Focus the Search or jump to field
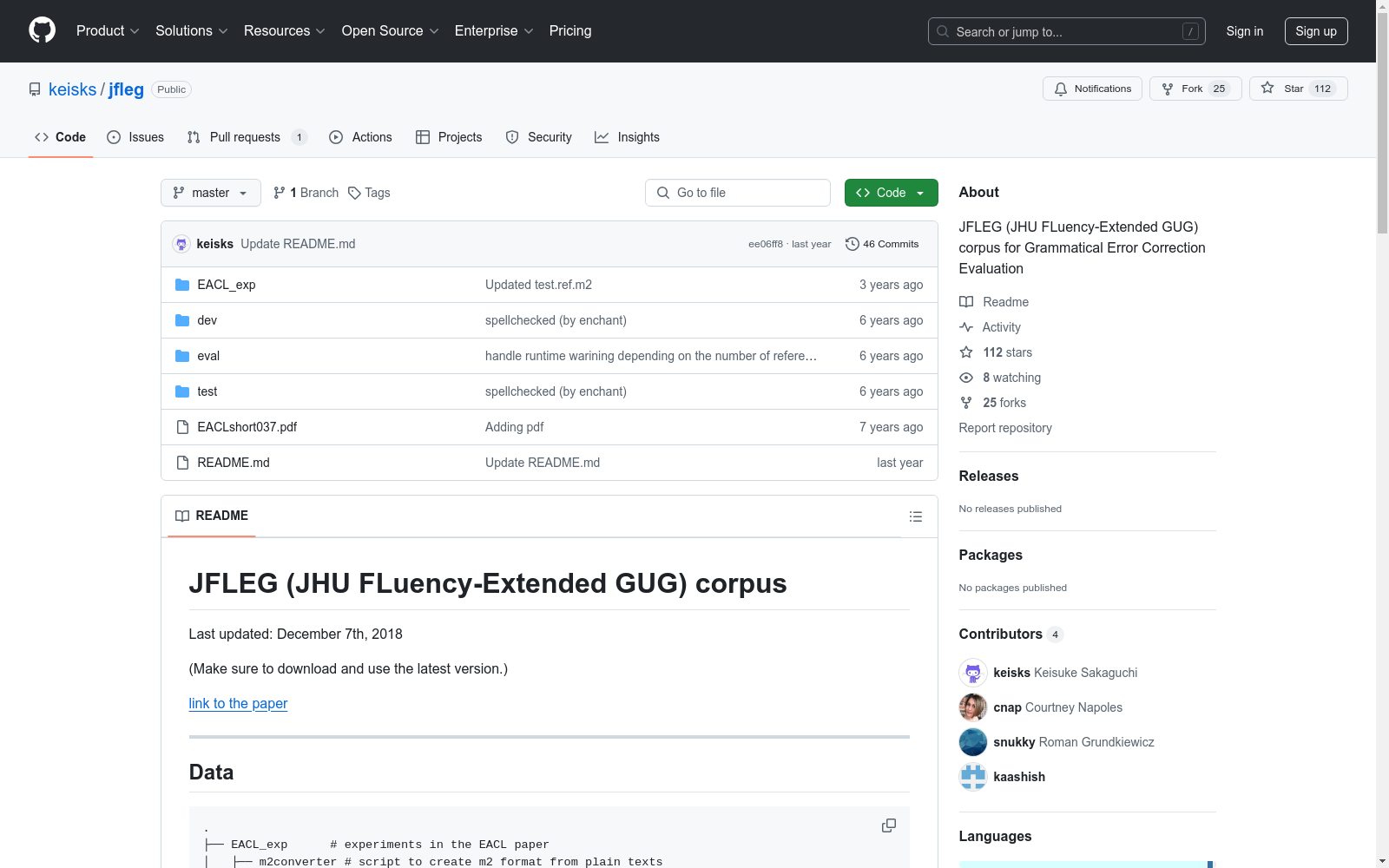The image size is (1389, 868). [1066, 31]
